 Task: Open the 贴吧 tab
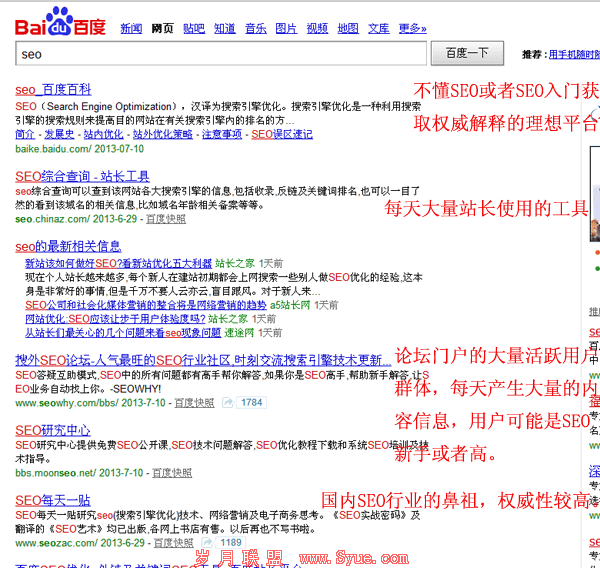(194, 28)
